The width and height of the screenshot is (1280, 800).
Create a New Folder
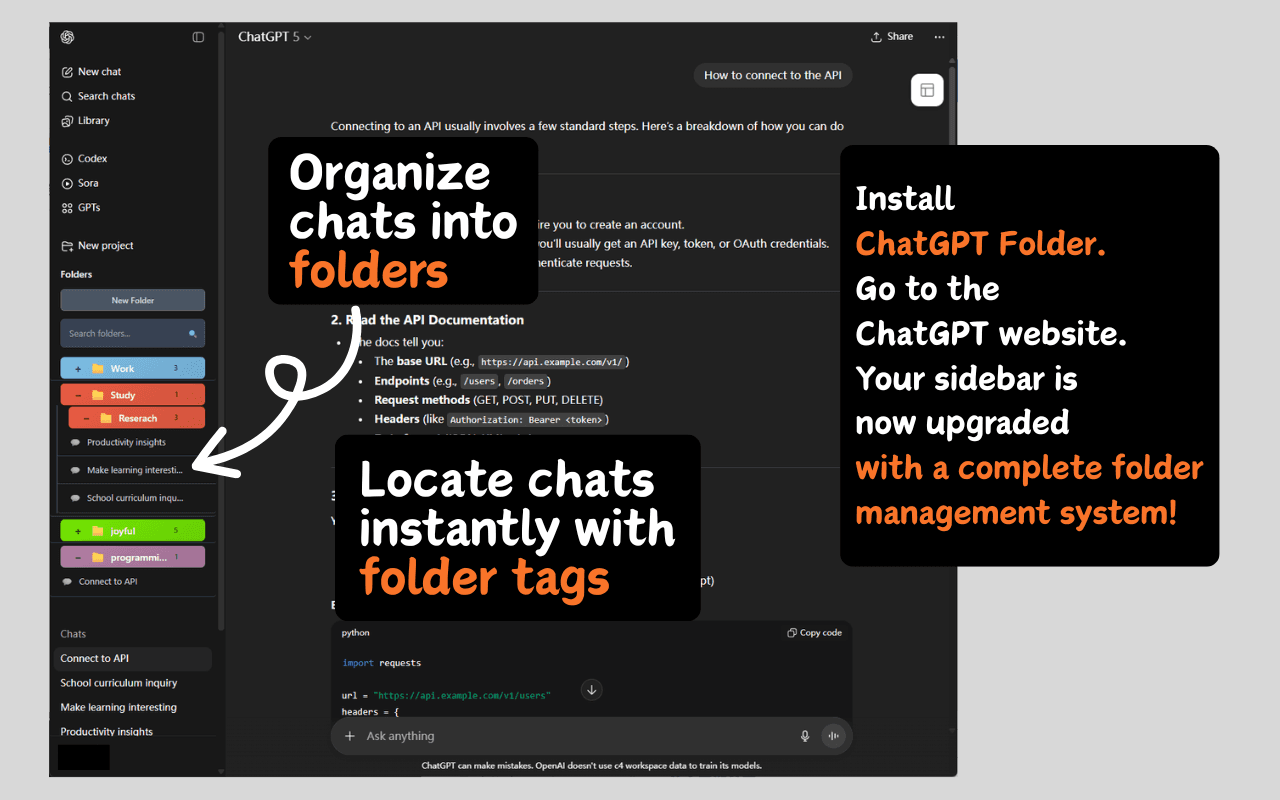(x=132, y=300)
